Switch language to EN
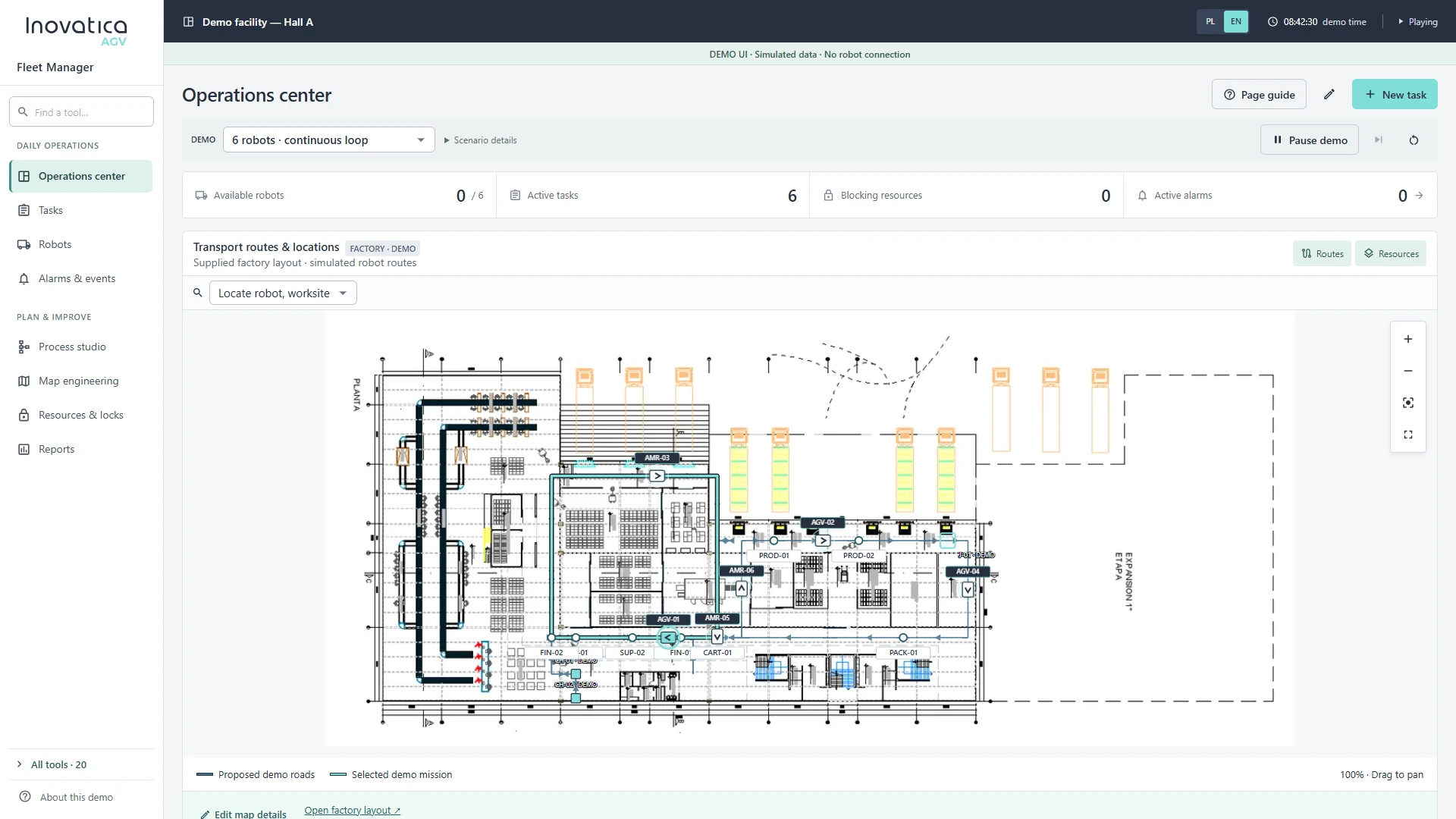Image resolution: width=1456 pixels, height=819 pixels. tap(1236, 22)
